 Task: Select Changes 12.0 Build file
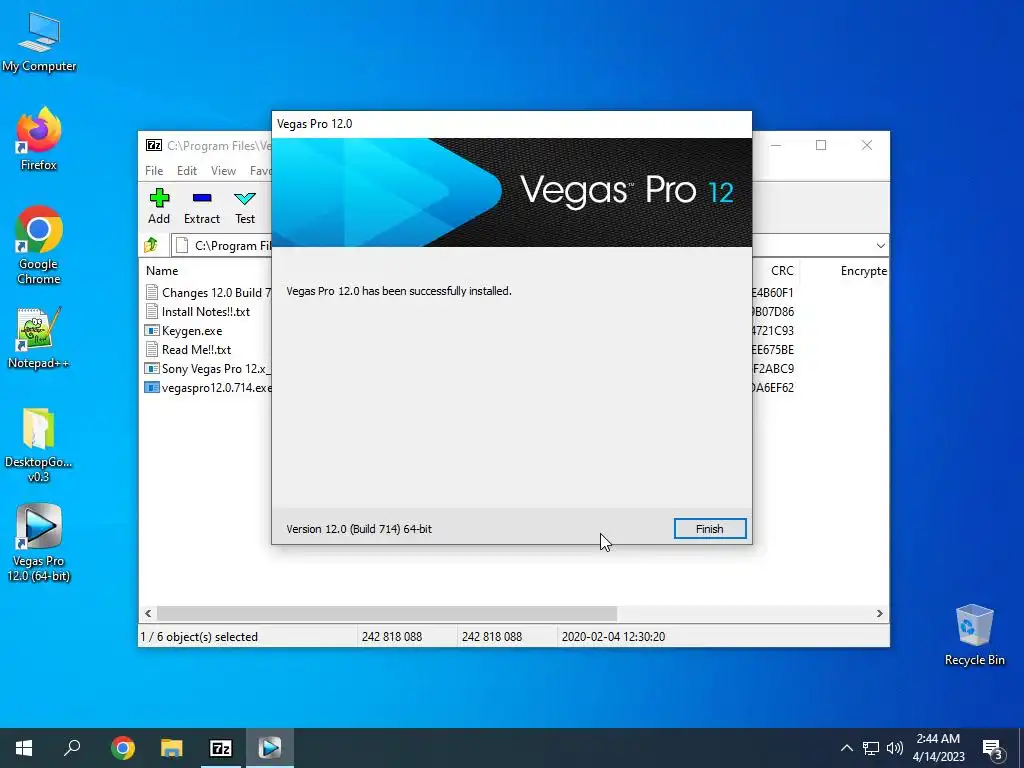click(x=208, y=293)
